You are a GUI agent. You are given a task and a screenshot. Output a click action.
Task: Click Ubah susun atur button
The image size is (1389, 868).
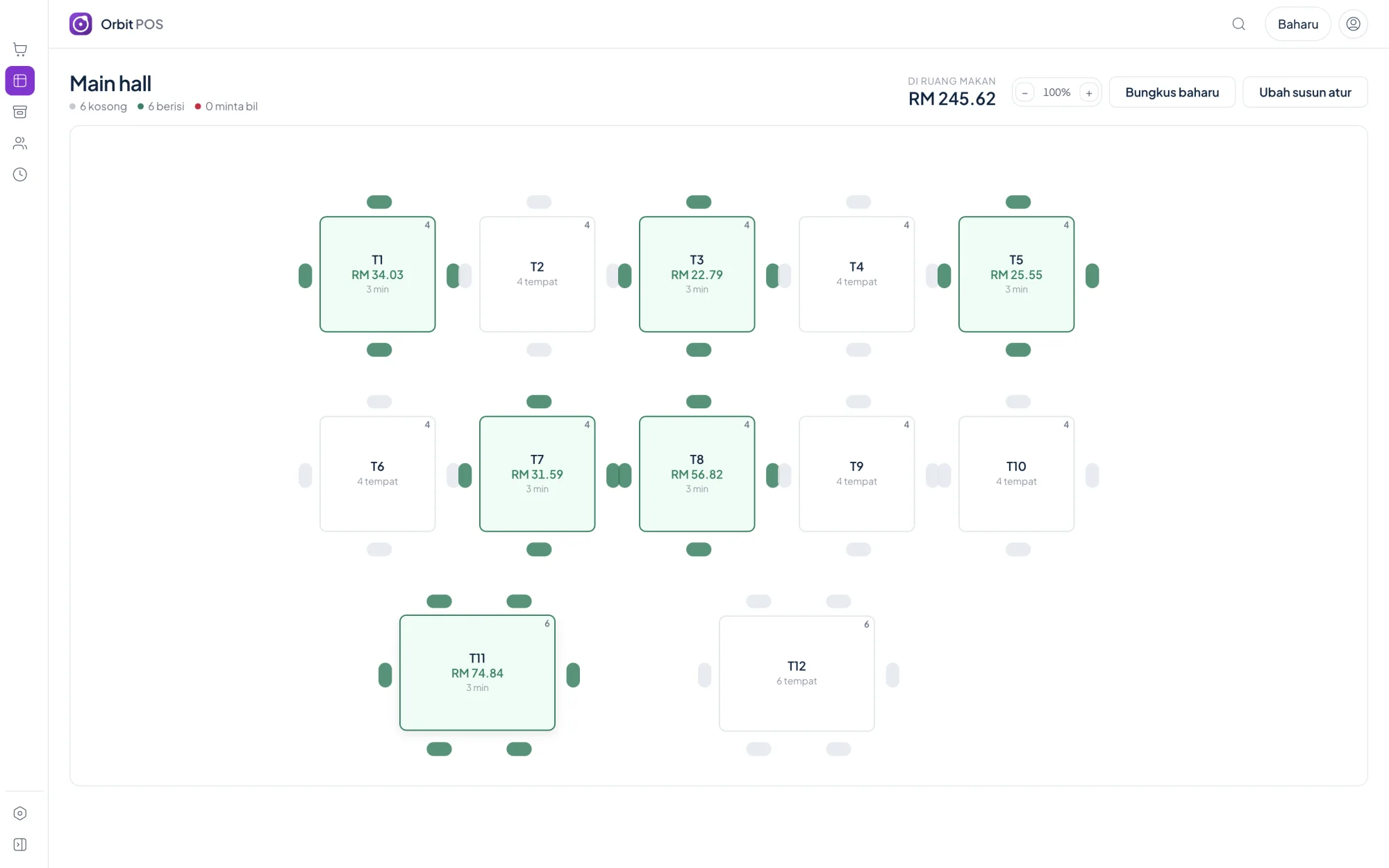tap(1304, 92)
